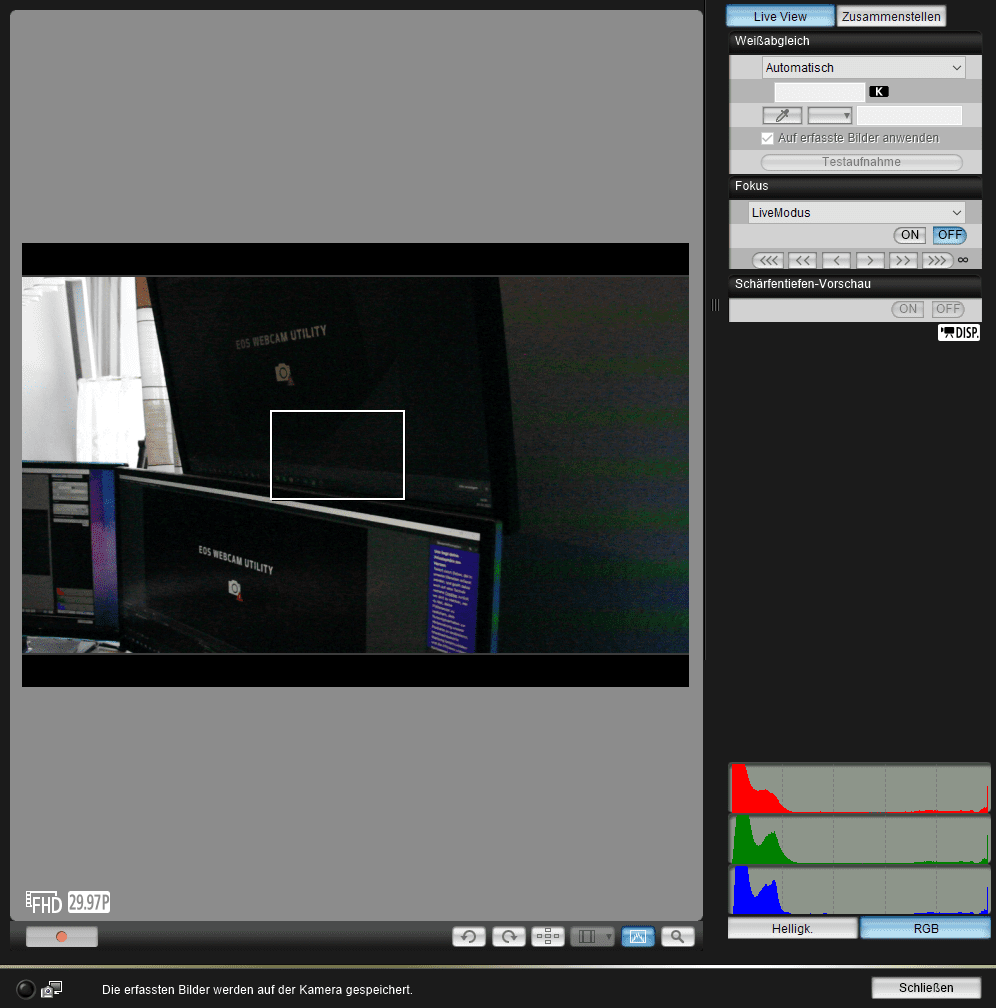Viewport: 996px width, 1008px height.
Task: Move focus far nearer with triple left arrows
Action: click(768, 260)
